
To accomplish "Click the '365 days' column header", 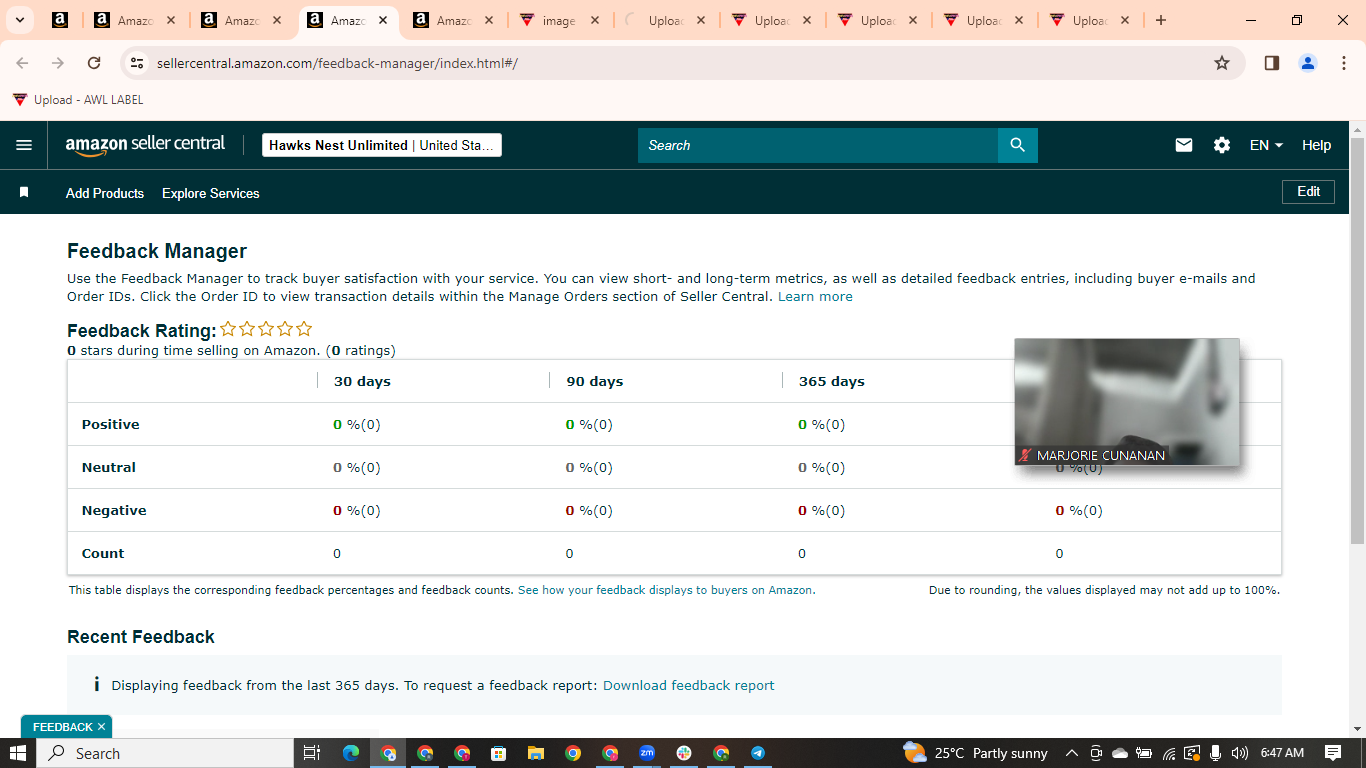I will tap(832, 381).
